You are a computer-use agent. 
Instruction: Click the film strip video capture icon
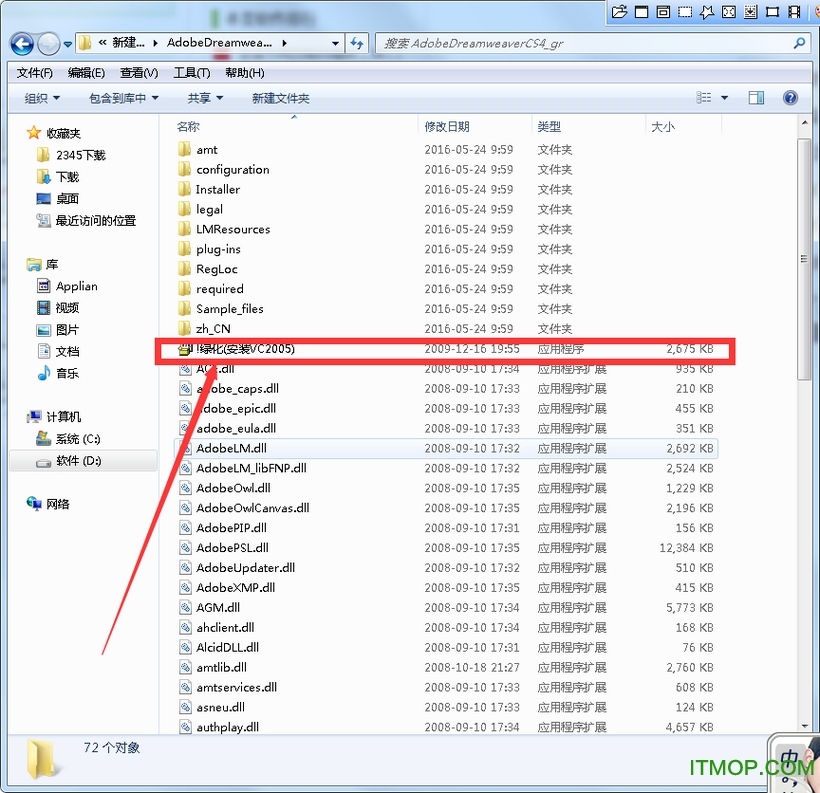pos(794,12)
